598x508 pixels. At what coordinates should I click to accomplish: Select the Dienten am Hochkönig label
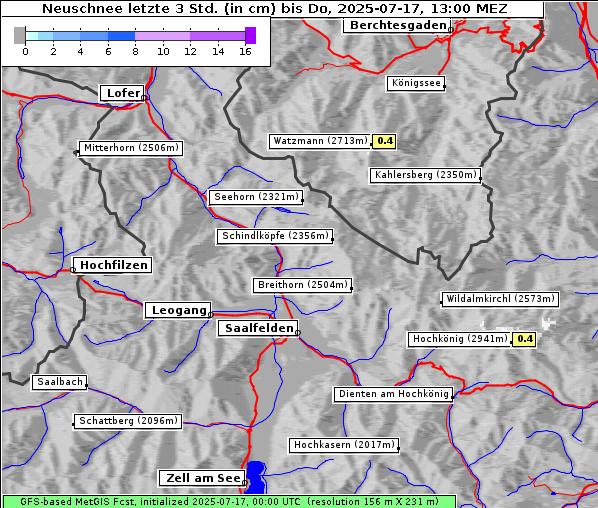click(x=394, y=394)
